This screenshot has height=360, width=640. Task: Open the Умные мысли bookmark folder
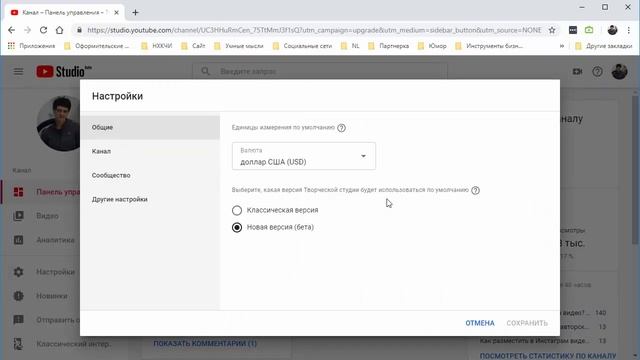(239, 46)
